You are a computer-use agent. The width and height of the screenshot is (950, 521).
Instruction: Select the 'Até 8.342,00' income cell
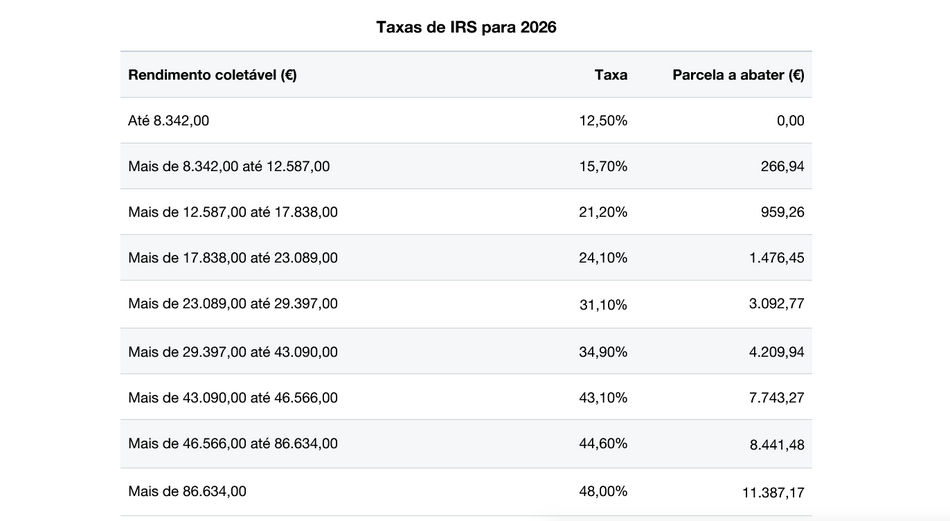pos(169,121)
